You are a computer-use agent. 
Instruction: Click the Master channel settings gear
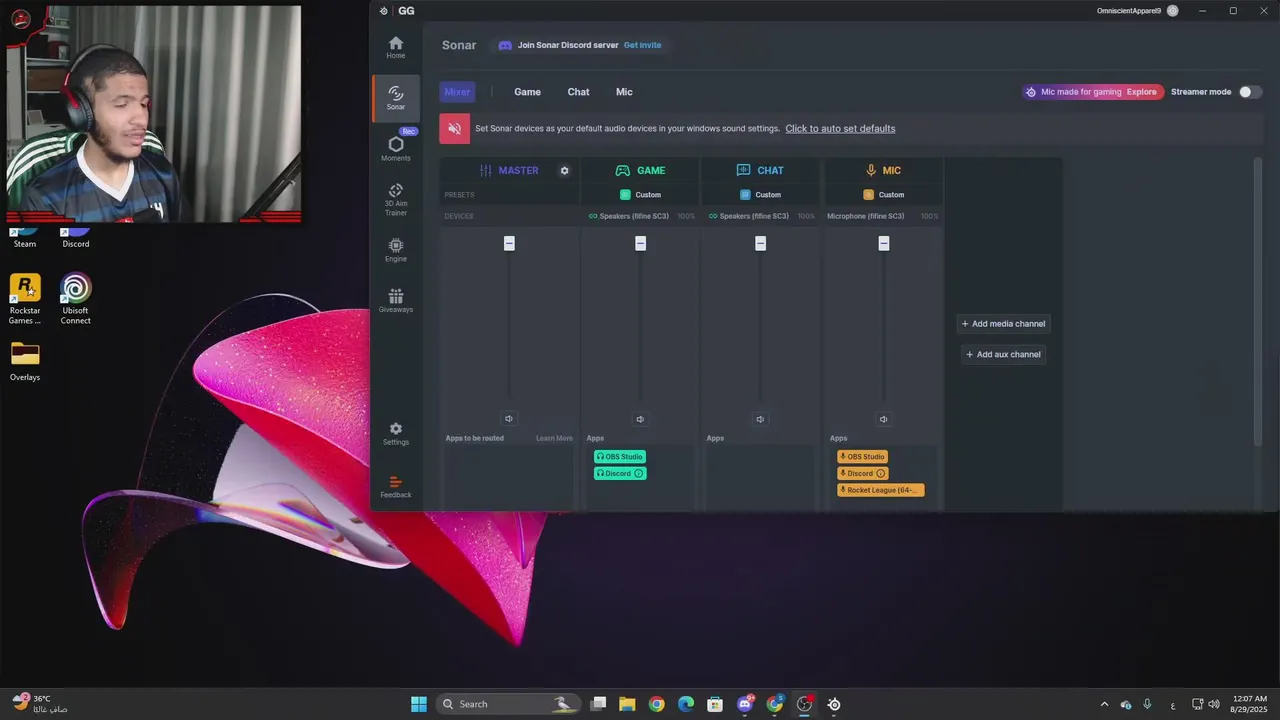(x=564, y=171)
